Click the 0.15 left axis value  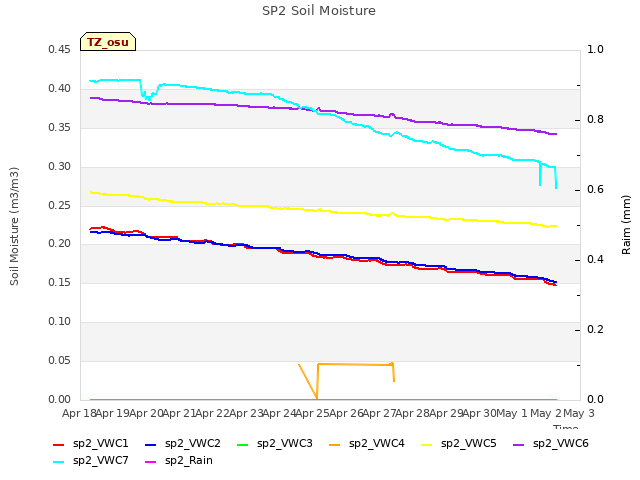coord(59,283)
